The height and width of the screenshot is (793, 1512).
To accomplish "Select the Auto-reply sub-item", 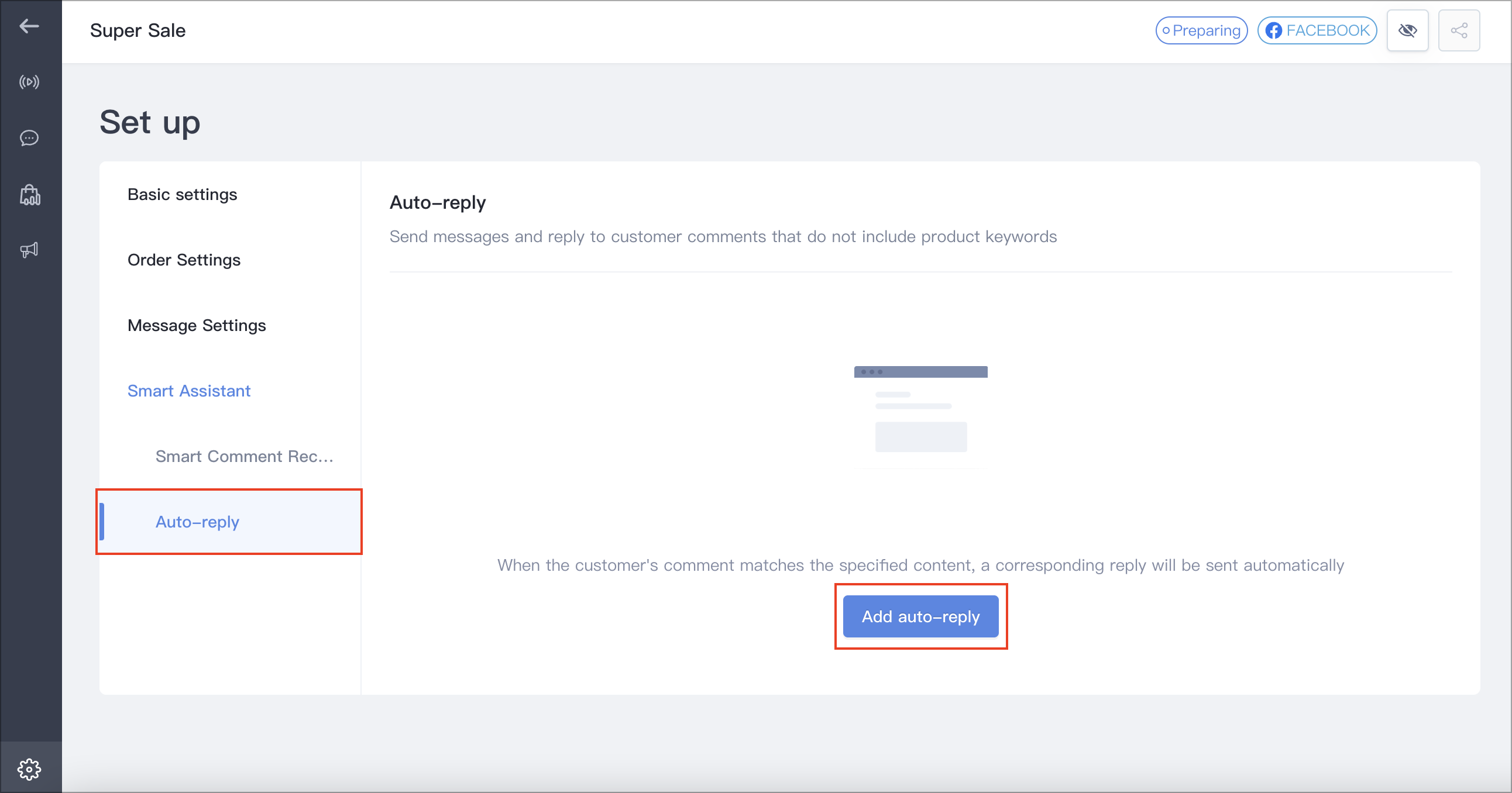I will [x=197, y=522].
